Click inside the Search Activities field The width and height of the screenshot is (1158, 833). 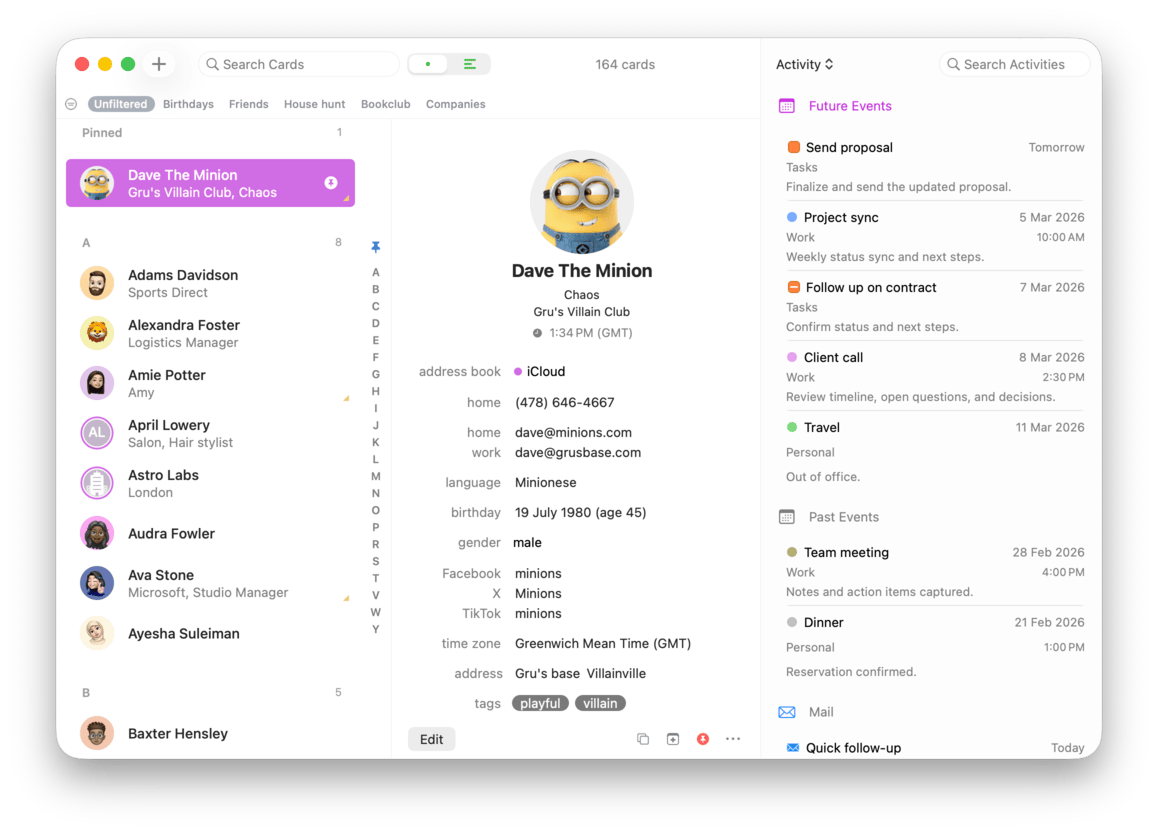click(1013, 63)
